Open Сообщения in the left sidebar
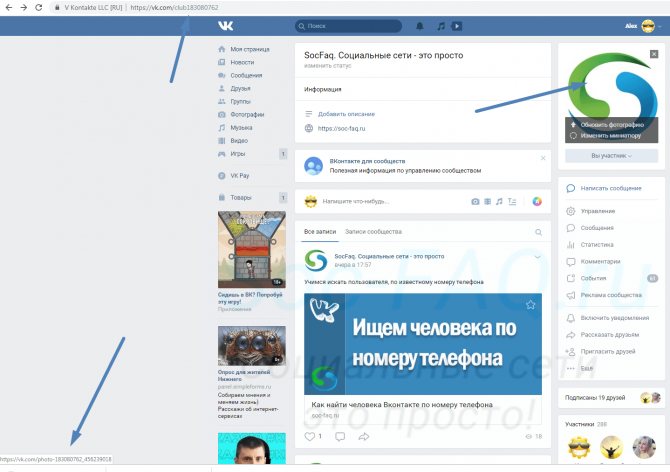Viewport: 670px width, 472px height. pyautogui.click(x=246, y=75)
